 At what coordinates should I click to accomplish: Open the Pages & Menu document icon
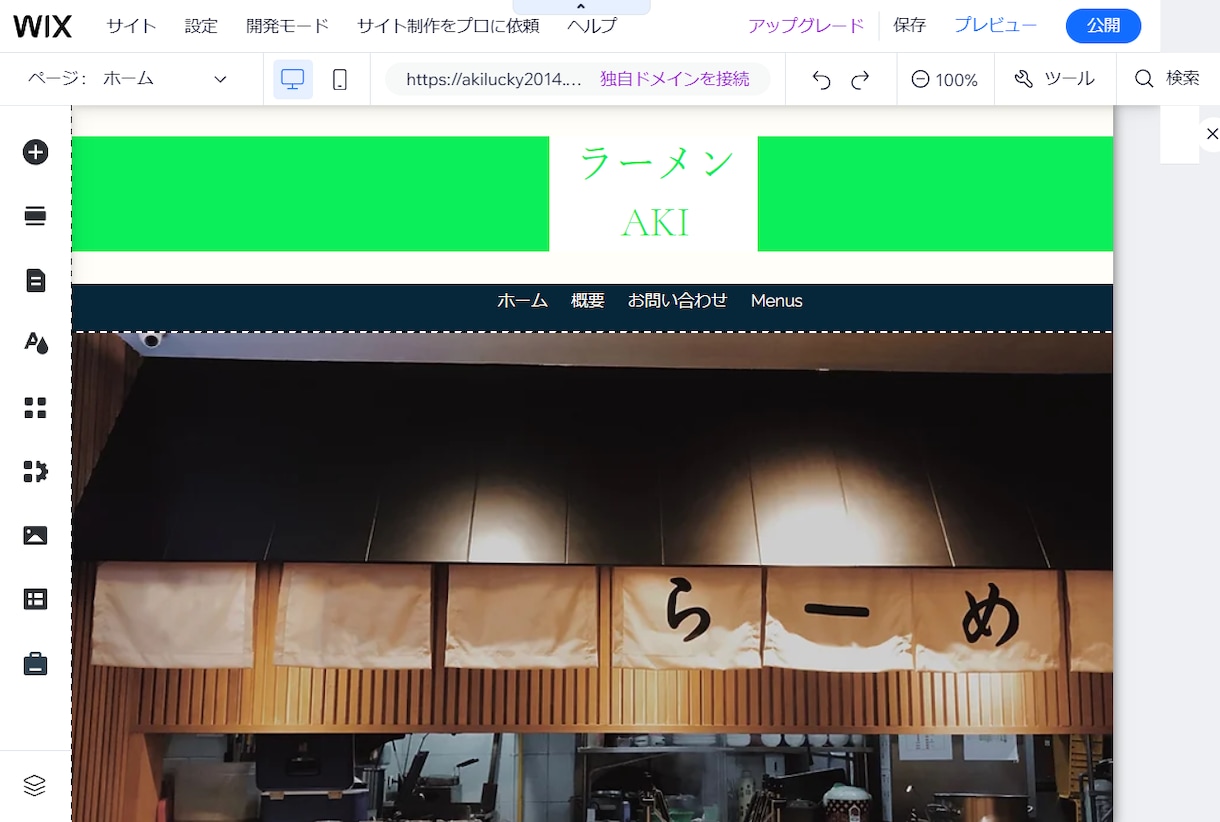[36, 280]
